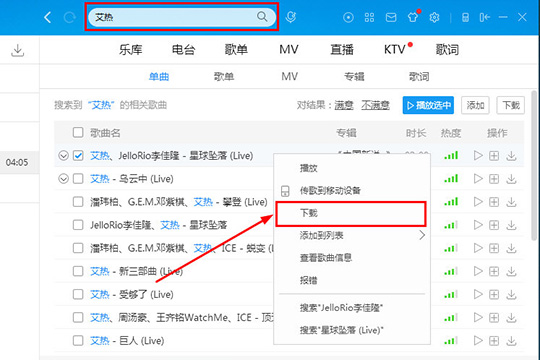This screenshot has width=540, height=360.
Task: Click the vertical scrollbar of results list
Action: pyautogui.click(x=534, y=165)
